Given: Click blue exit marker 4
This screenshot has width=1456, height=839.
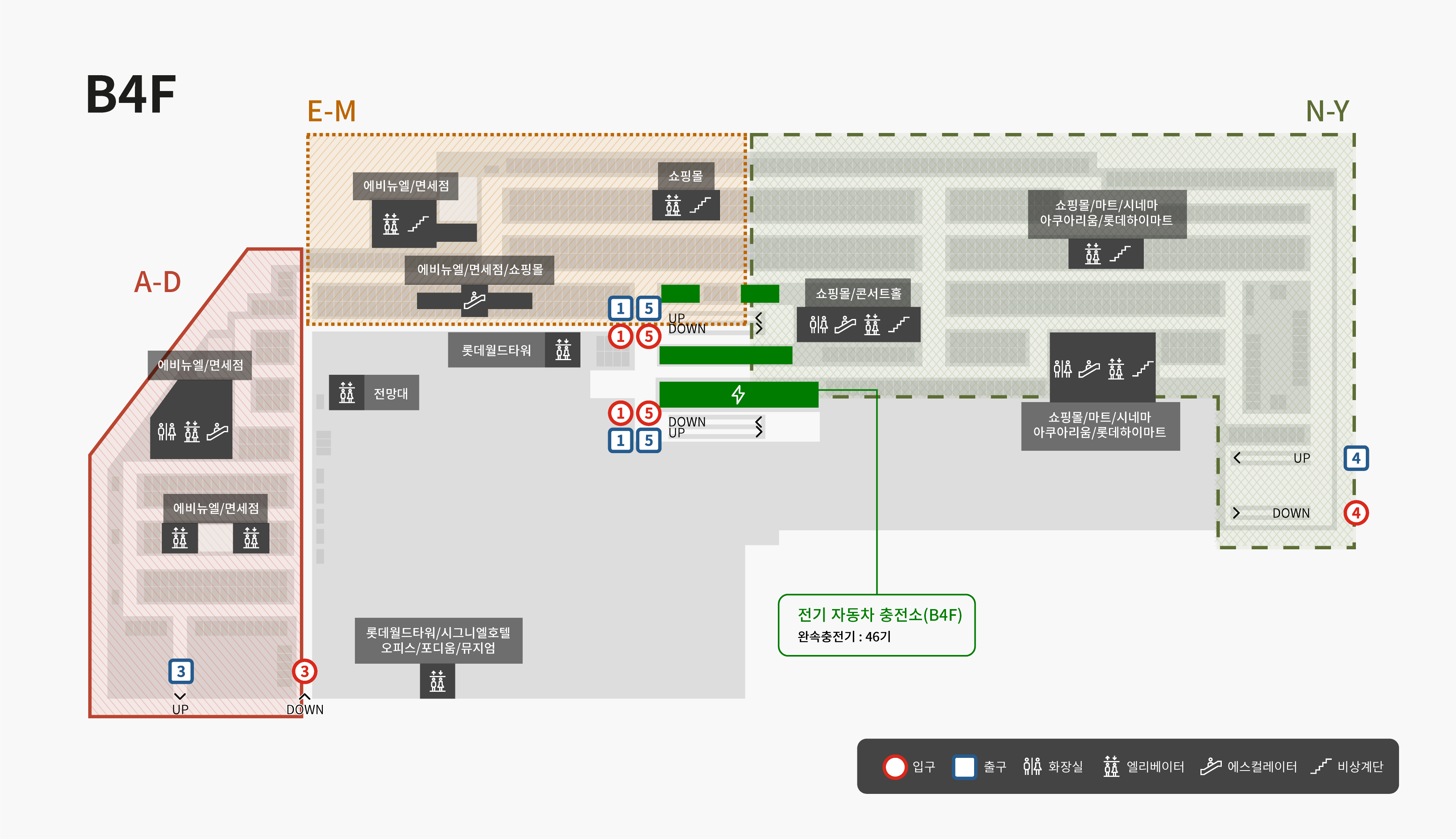Looking at the screenshot, I should tap(1356, 458).
